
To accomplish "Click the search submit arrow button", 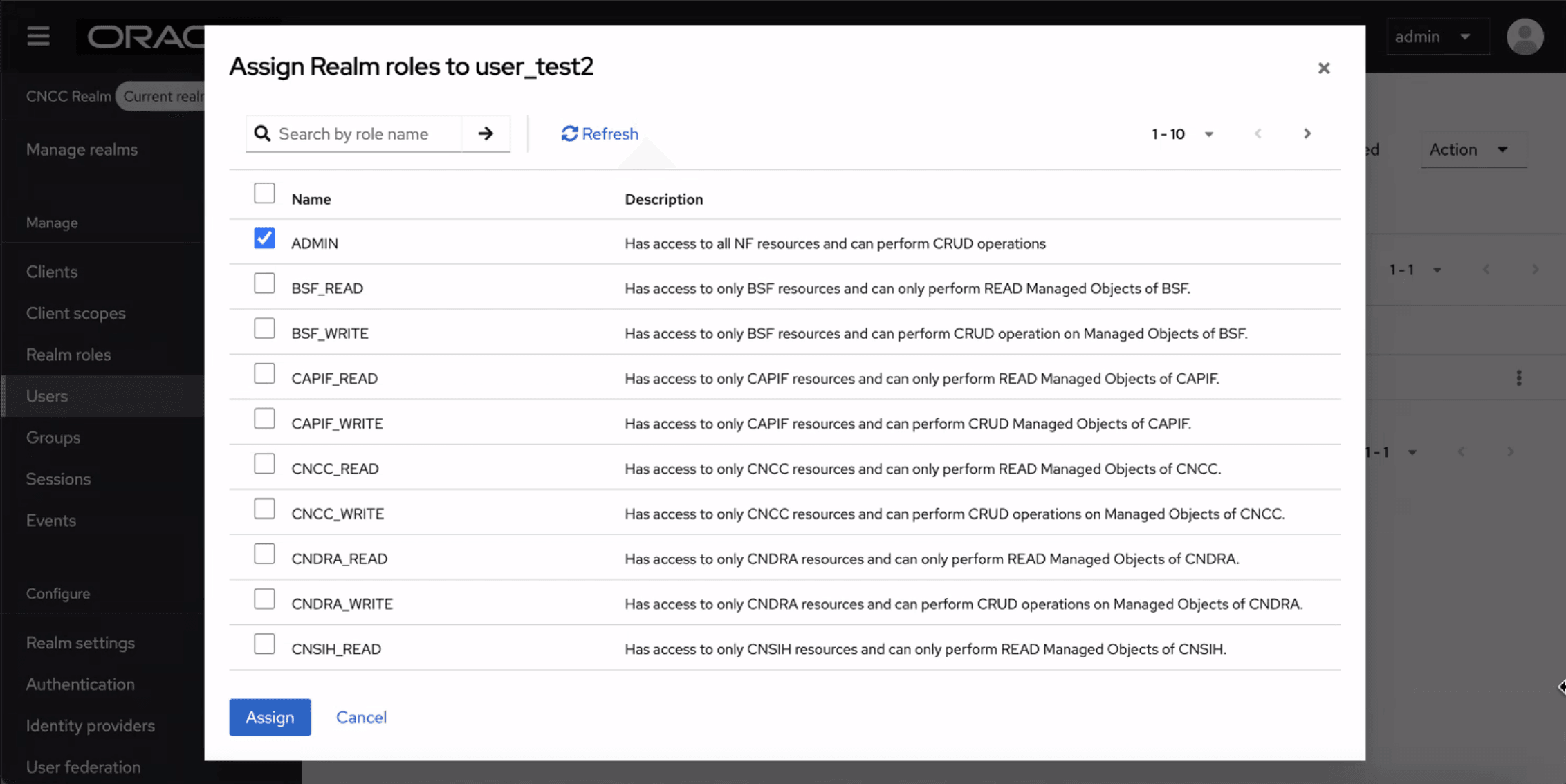I will (486, 133).
